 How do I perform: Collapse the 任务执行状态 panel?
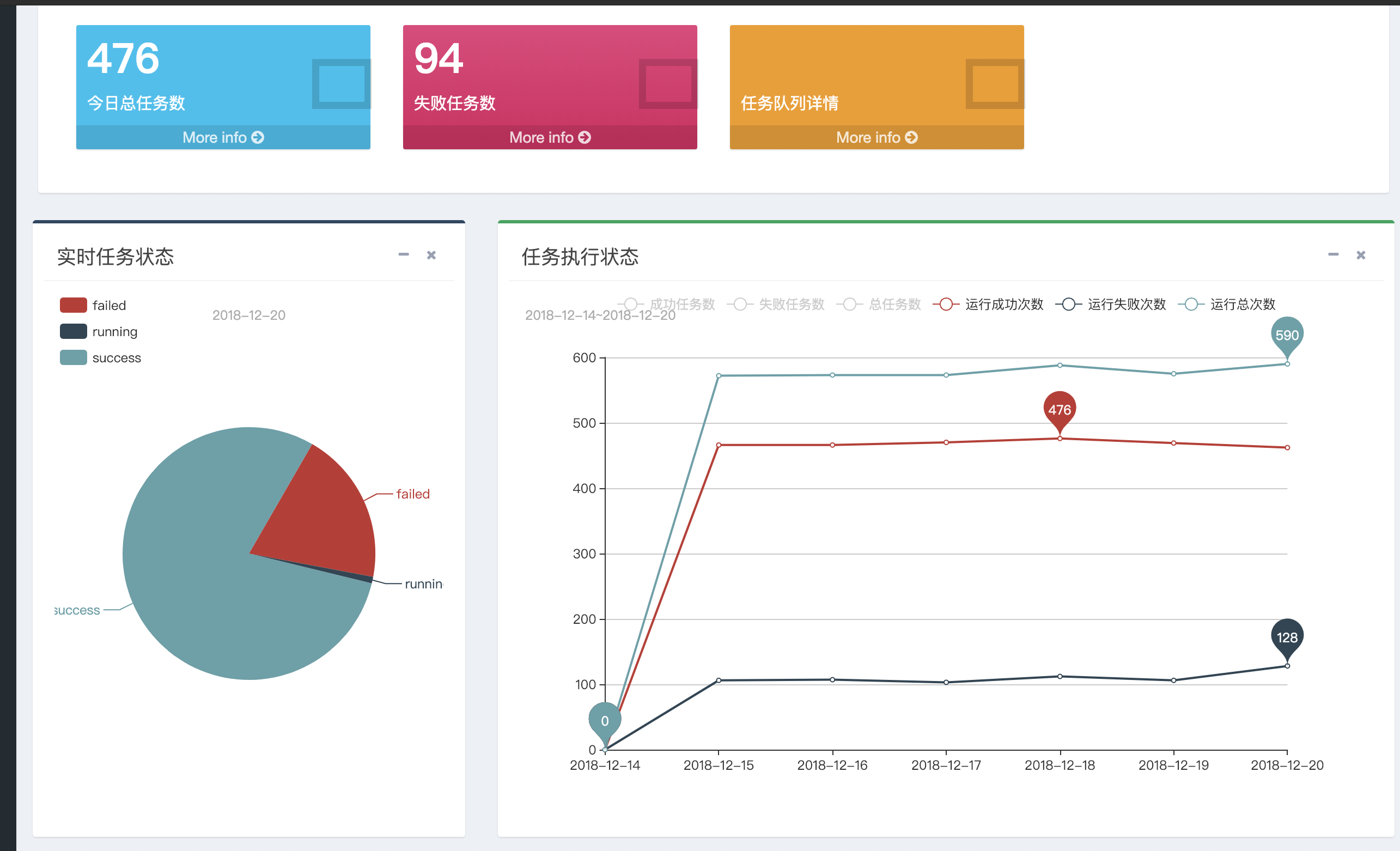click(x=1333, y=254)
